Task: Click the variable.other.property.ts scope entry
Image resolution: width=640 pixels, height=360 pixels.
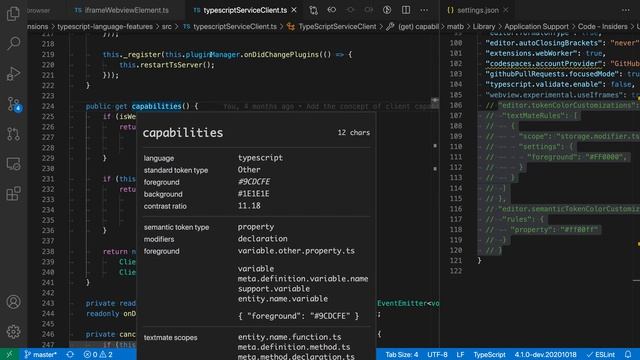Action: point(296,251)
